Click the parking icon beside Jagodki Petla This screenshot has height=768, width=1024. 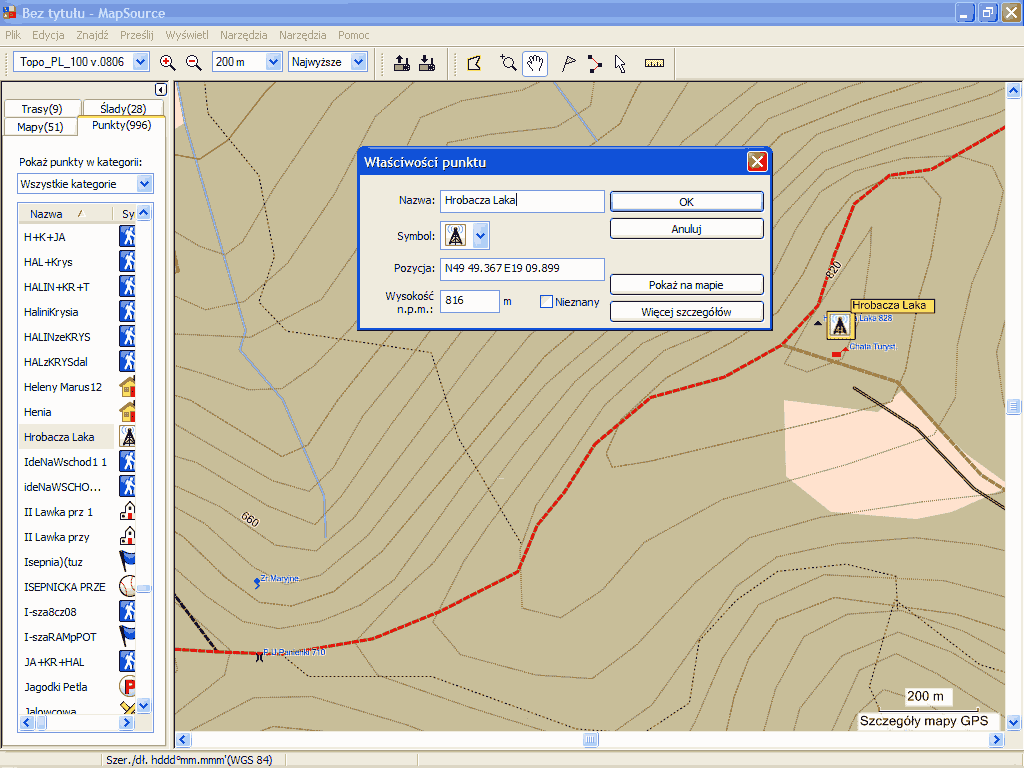(127, 686)
